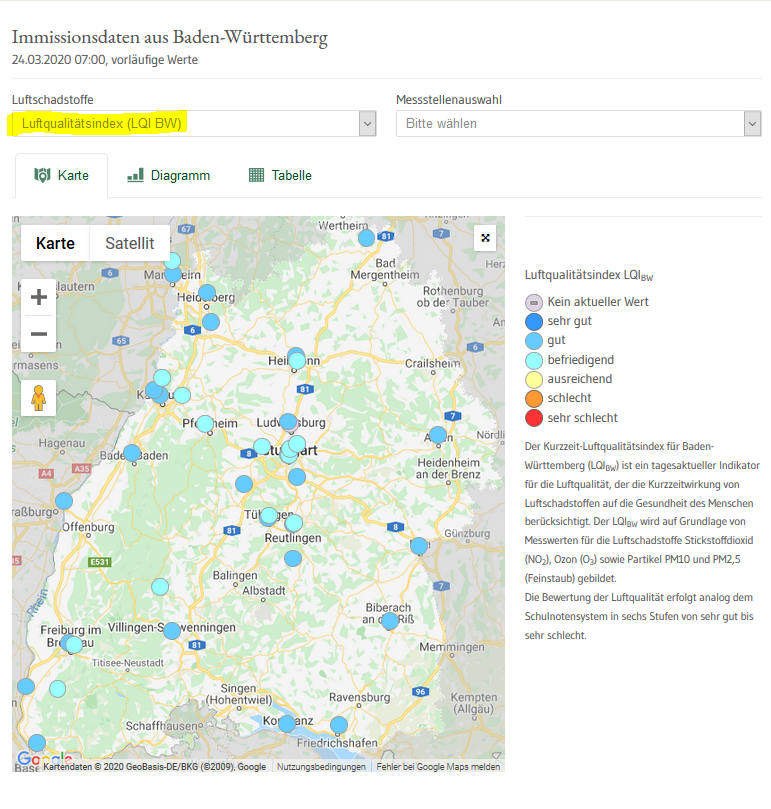Zoom out with the map minus button
Viewport: 771px width, 809px height.
point(39,334)
